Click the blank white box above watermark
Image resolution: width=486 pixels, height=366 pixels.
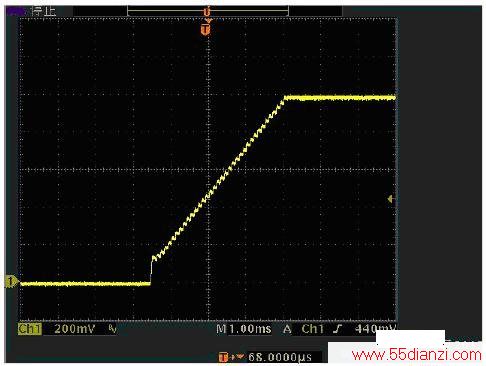coord(410,336)
